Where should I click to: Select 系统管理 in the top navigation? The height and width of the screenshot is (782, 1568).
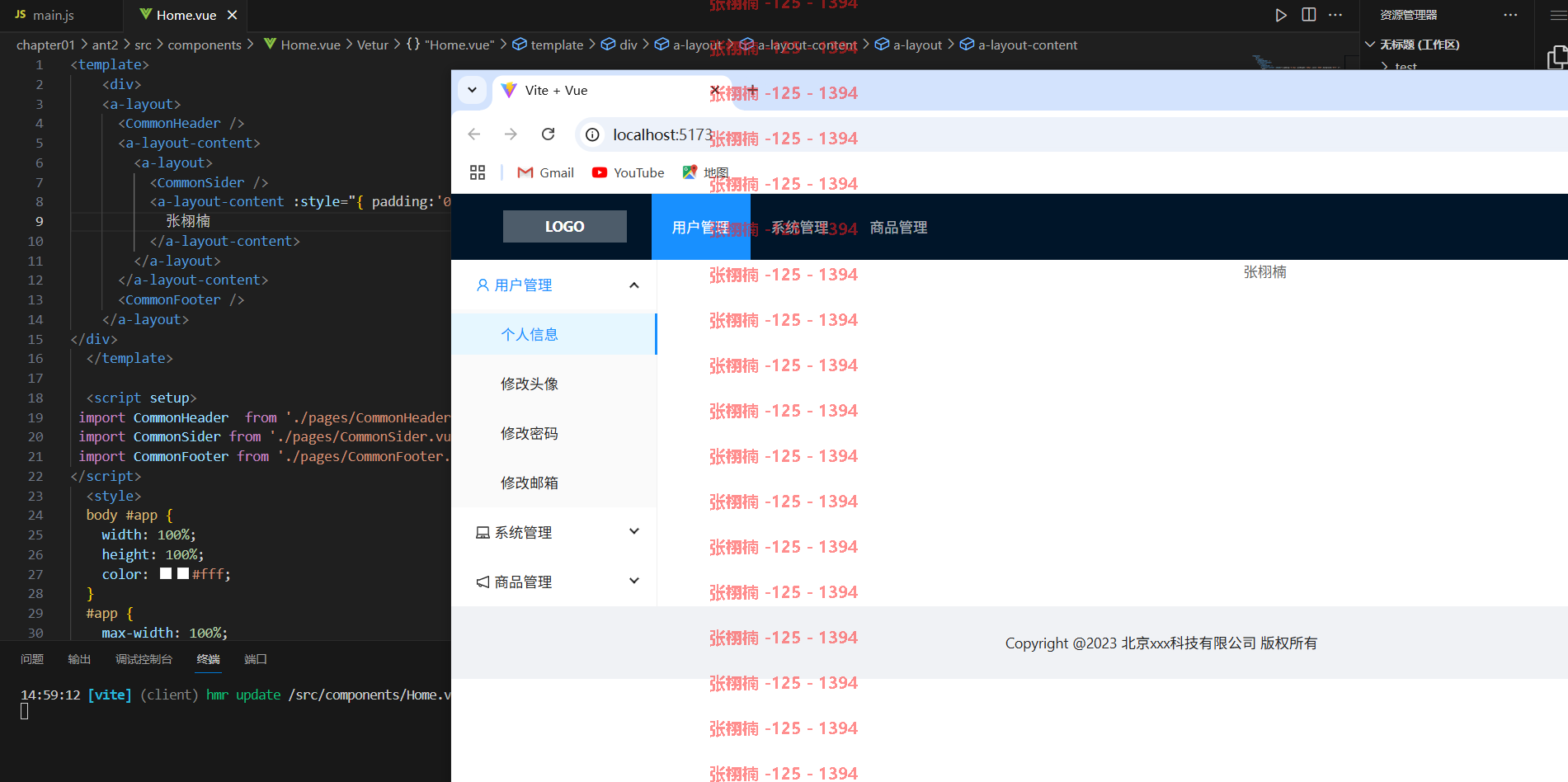[x=800, y=227]
